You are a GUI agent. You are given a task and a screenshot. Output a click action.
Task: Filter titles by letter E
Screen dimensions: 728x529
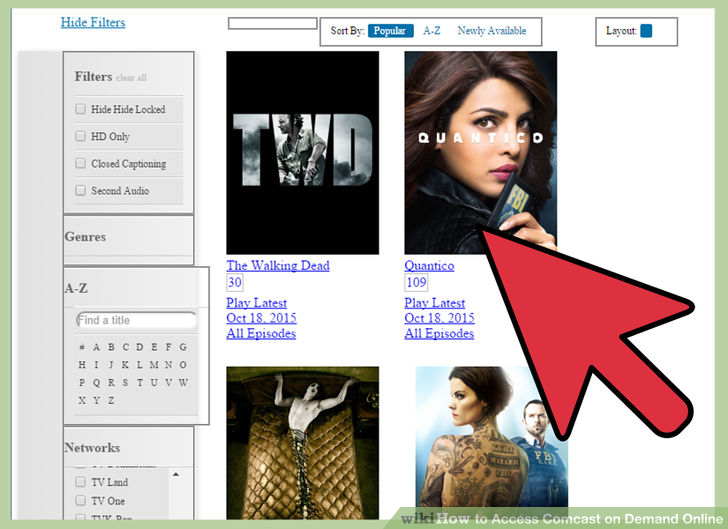pyautogui.click(x=154, y=347)
